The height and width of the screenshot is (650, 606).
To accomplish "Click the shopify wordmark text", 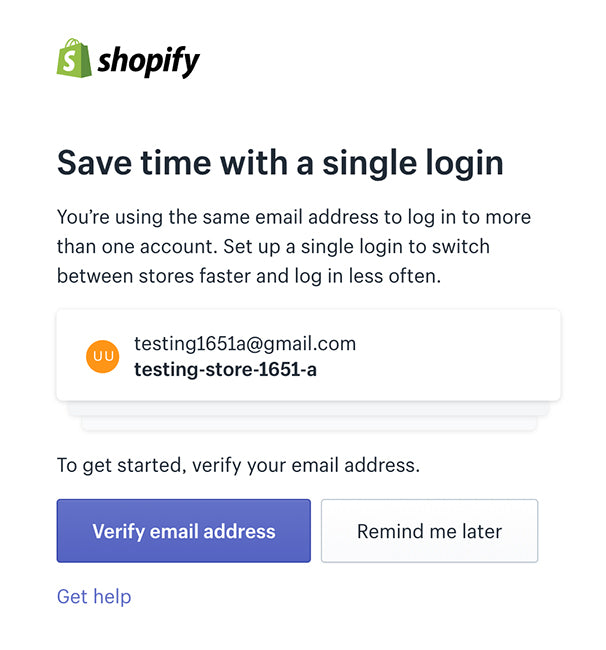I will click(149, 62).
